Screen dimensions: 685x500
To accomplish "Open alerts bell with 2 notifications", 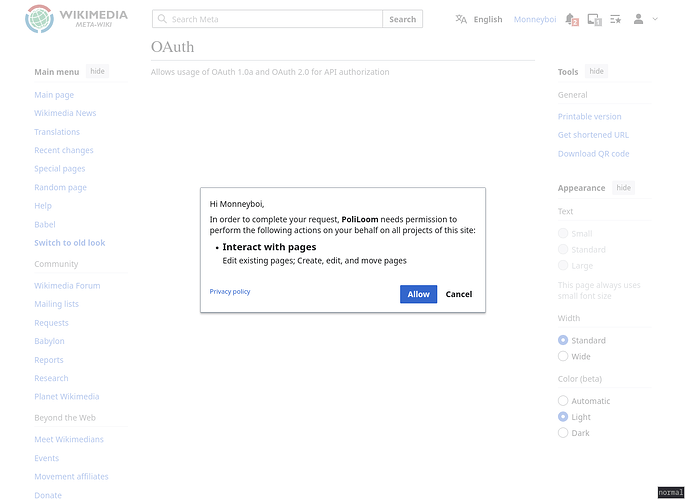I will (x=571, y=19).
